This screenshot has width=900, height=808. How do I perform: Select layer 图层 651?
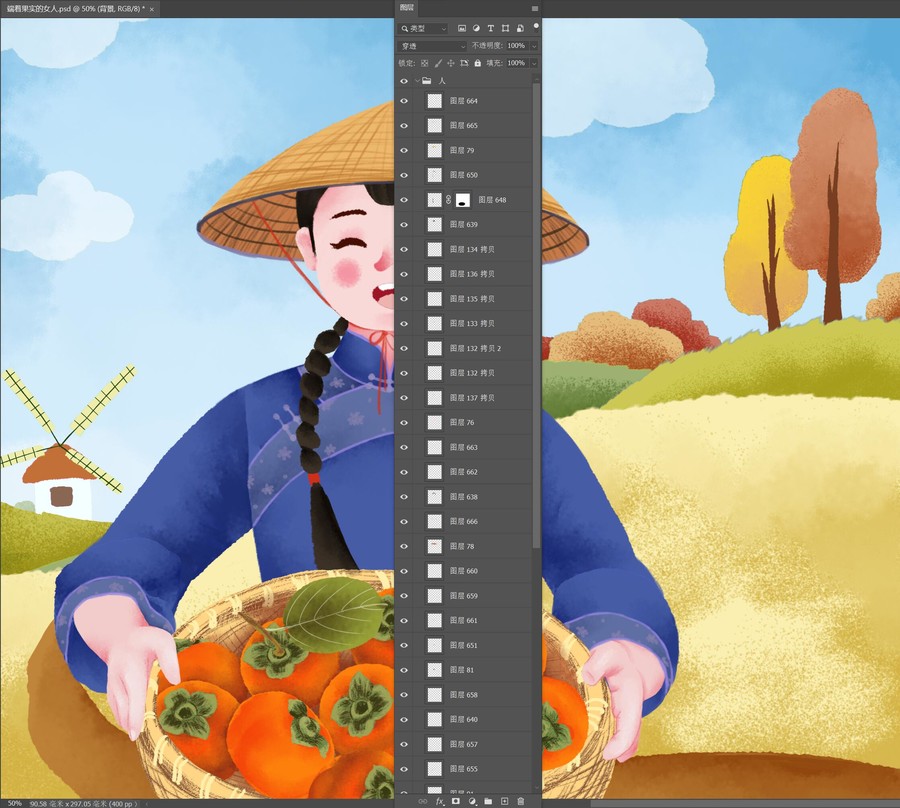(x=464, y=645)
